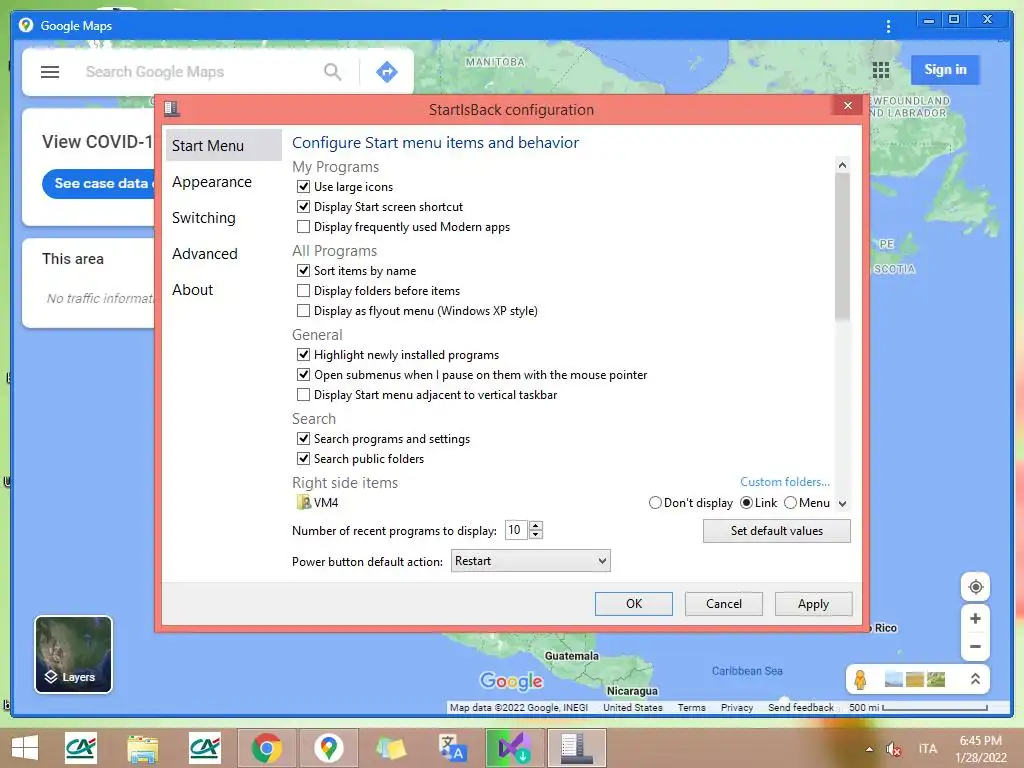Open Power button default action dropdown
The image size is (1024, 768).
point(530,561)
